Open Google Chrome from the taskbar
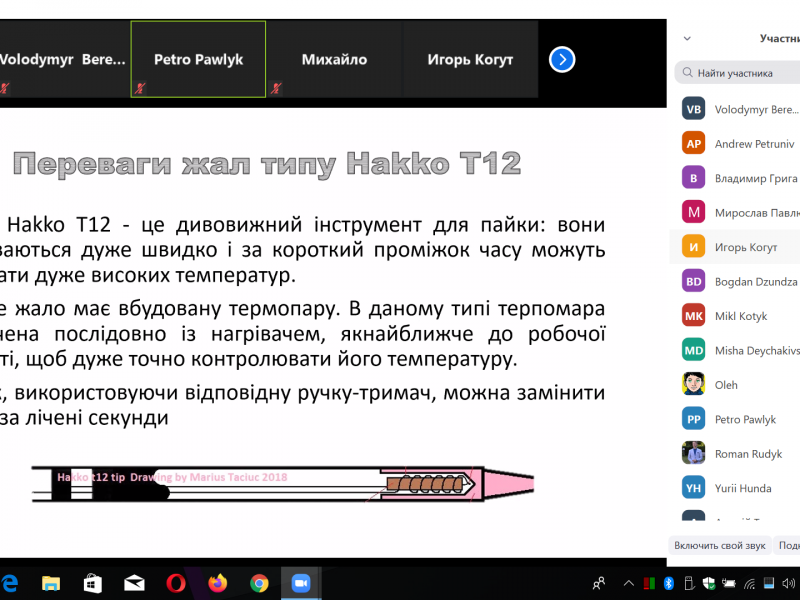The height and width of the screenshot is (600, 800). pyautogui.click(x=259, y=583)
